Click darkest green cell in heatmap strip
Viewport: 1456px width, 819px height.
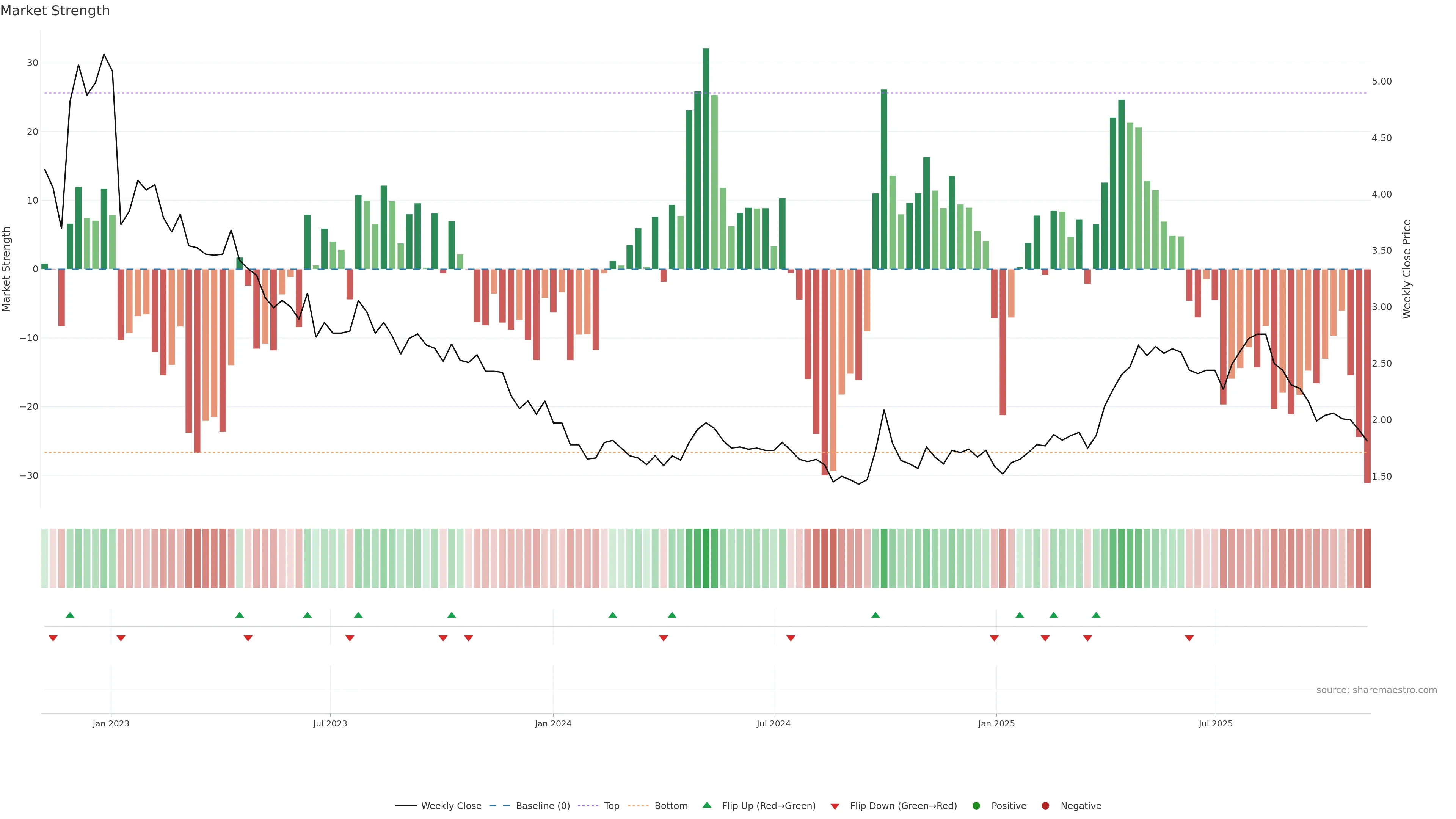click(706, 558)
